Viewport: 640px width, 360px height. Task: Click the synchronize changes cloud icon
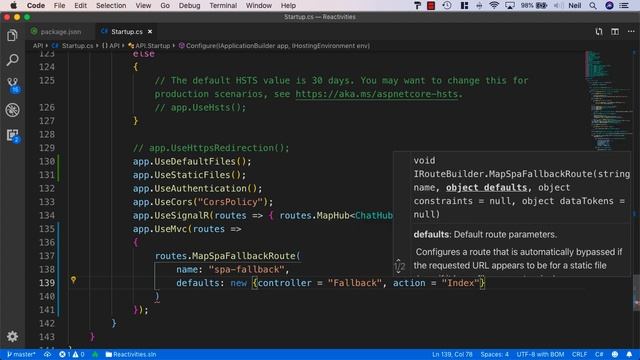[x=47, y=354]
